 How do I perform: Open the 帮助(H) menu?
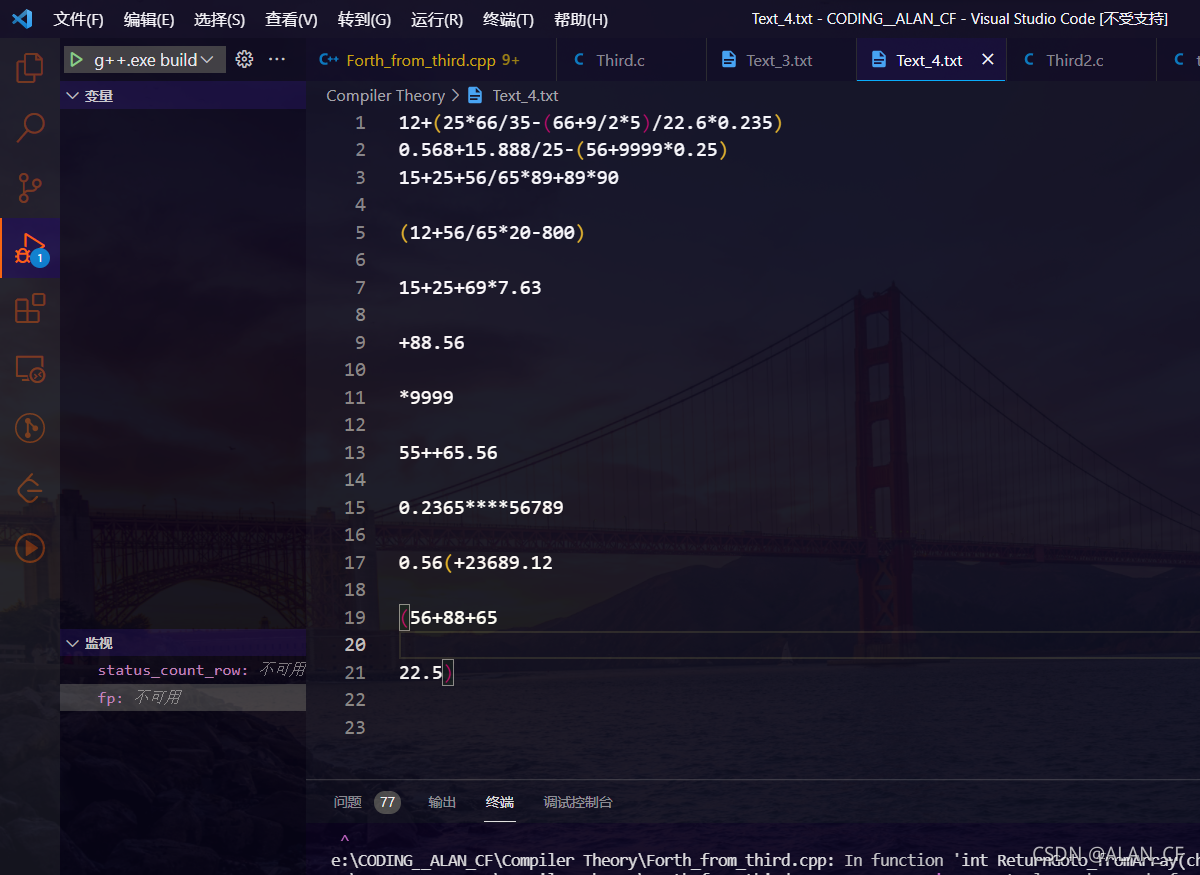580,20
